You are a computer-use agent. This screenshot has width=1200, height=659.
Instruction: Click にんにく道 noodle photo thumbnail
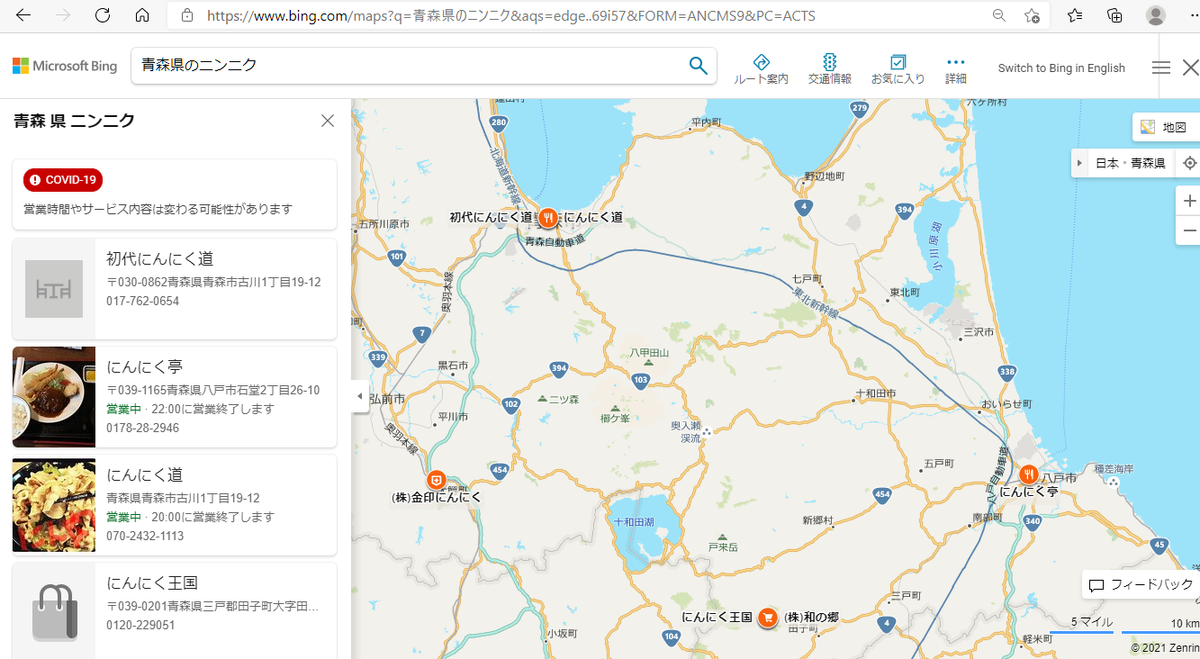54,505
